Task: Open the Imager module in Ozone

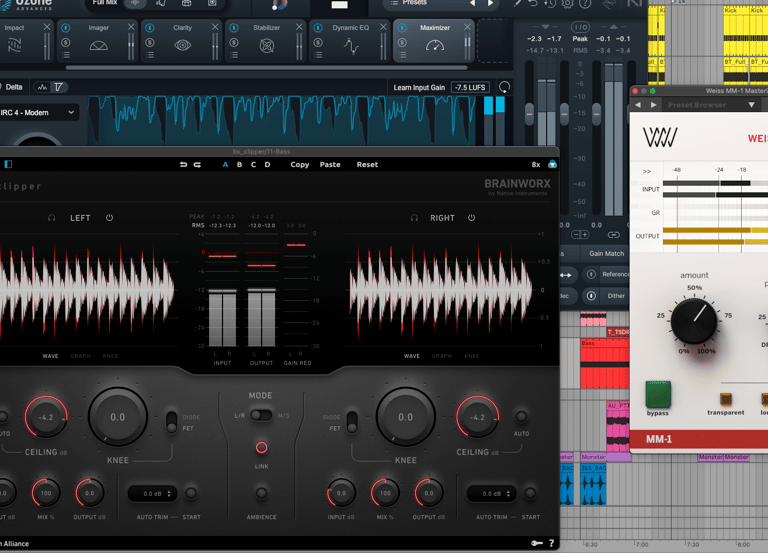Action: [98, 41]
